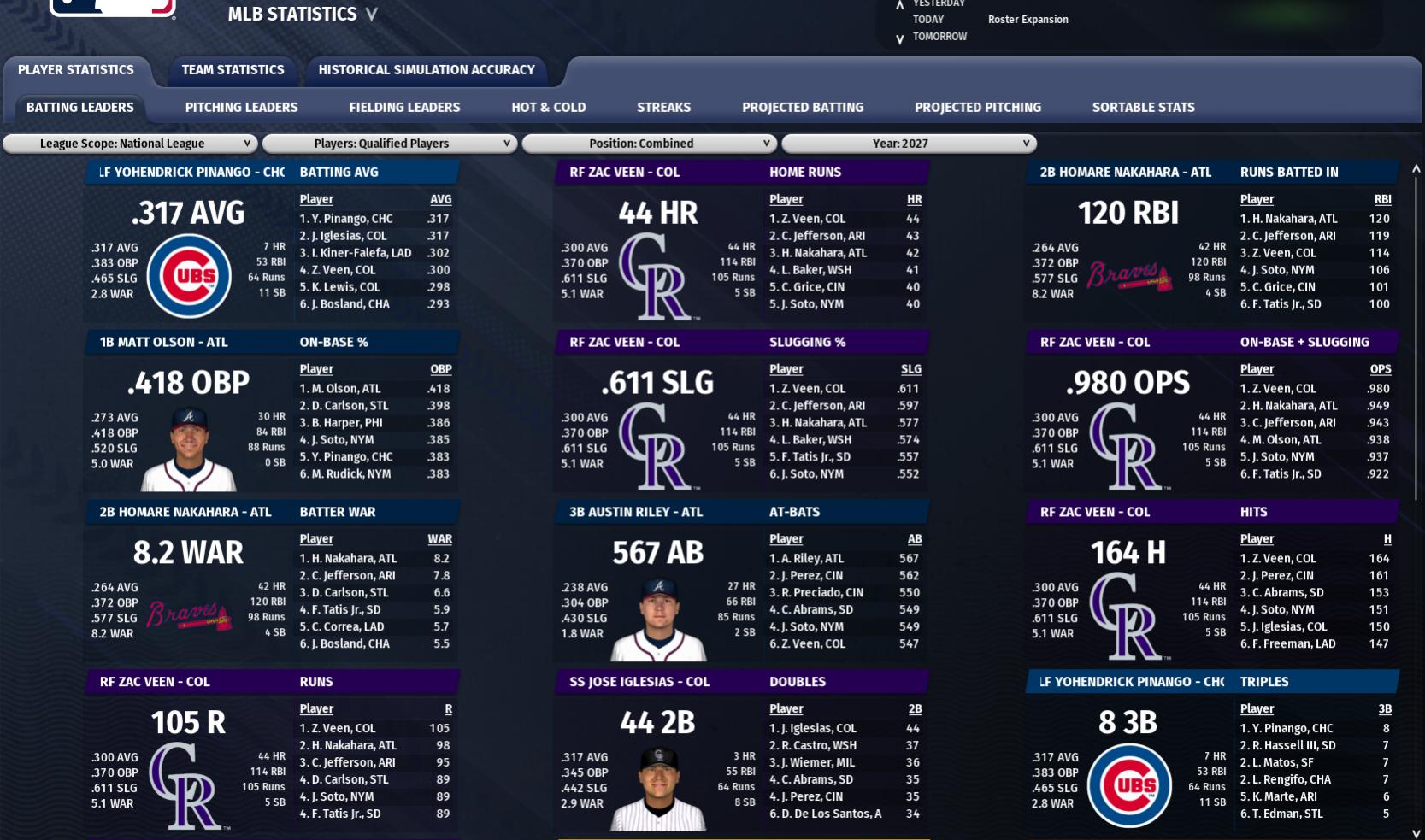Open the Hot & Cold subtab
This screenshot has width=1425, height=840.
549,108
